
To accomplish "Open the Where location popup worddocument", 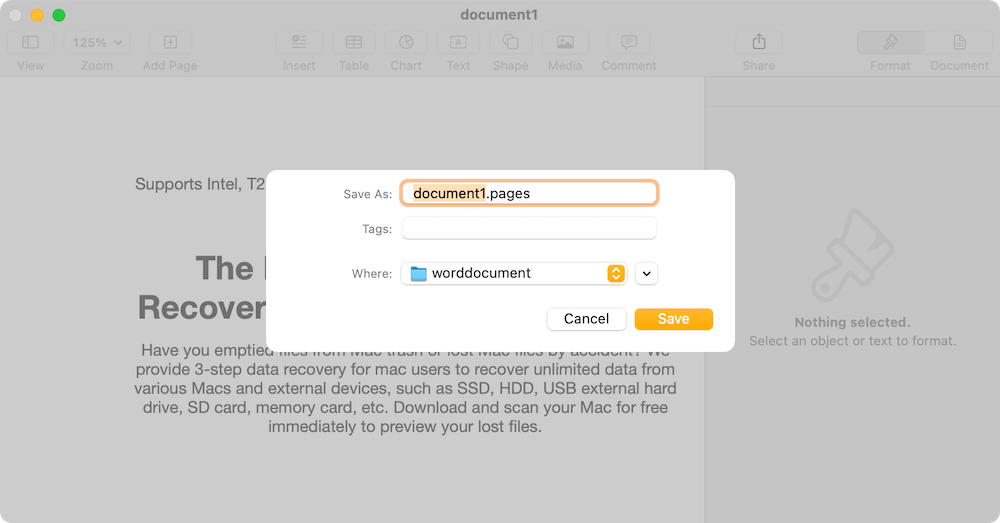I will click(514, 274).
